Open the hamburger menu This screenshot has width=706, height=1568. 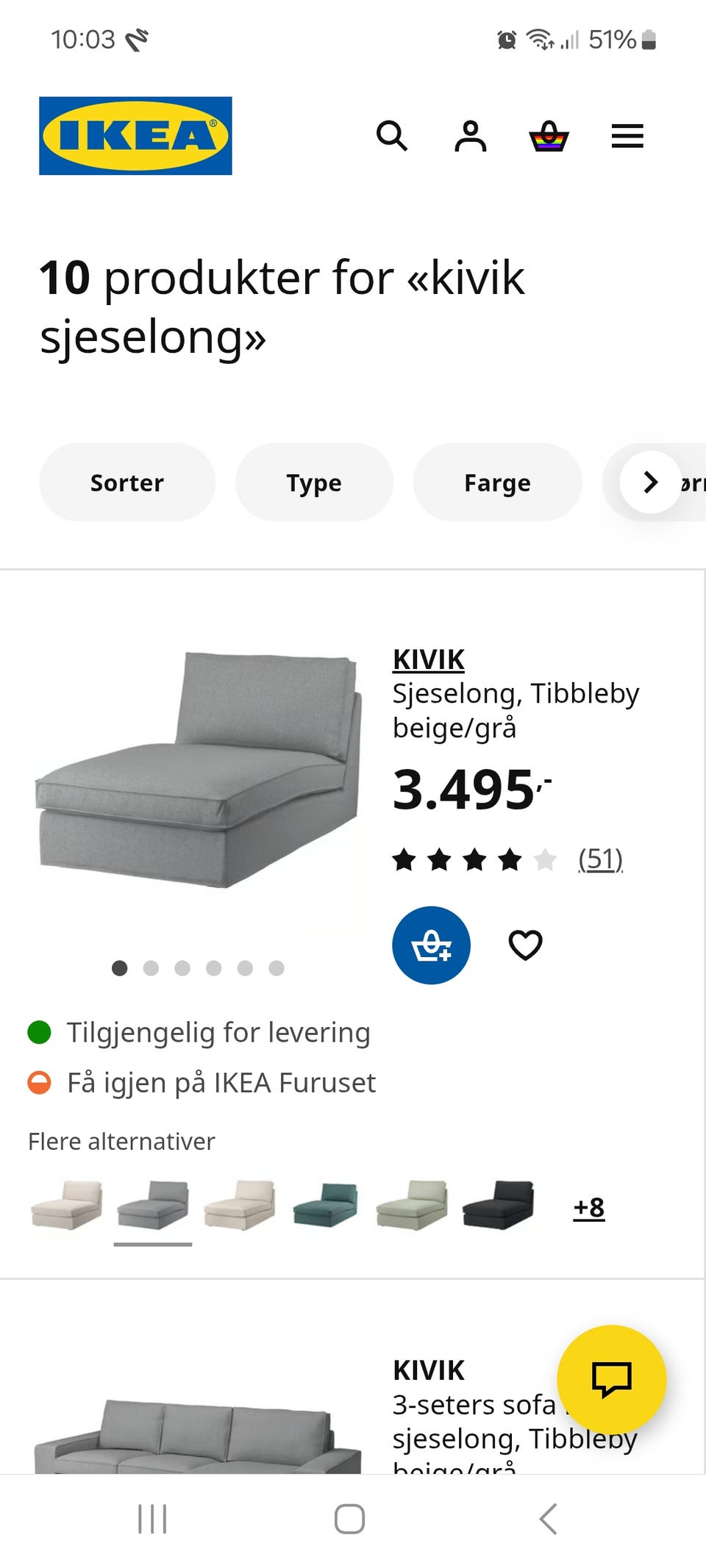tap(627, 136)
